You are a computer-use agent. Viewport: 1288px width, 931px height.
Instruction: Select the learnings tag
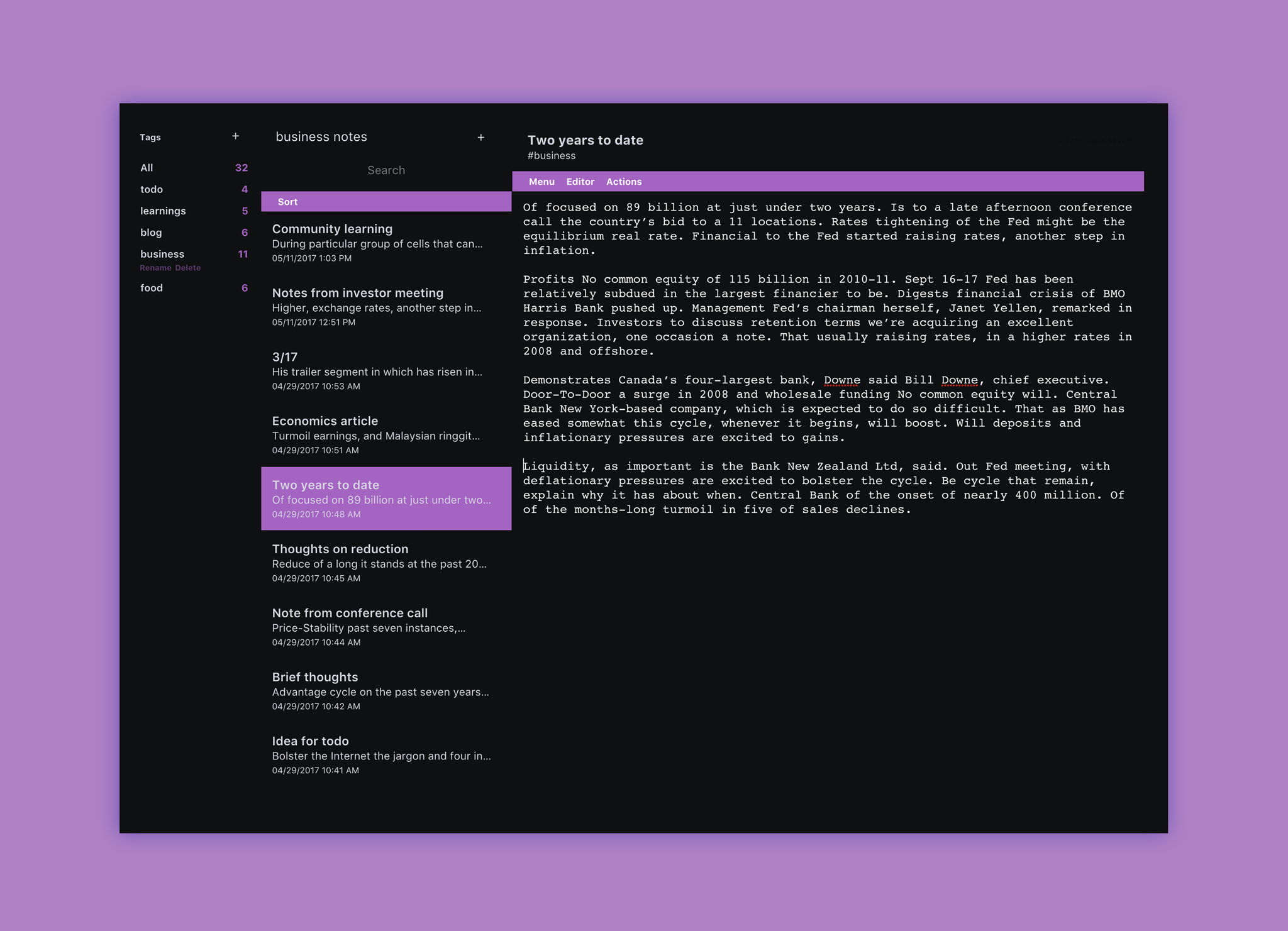point(163,211)
